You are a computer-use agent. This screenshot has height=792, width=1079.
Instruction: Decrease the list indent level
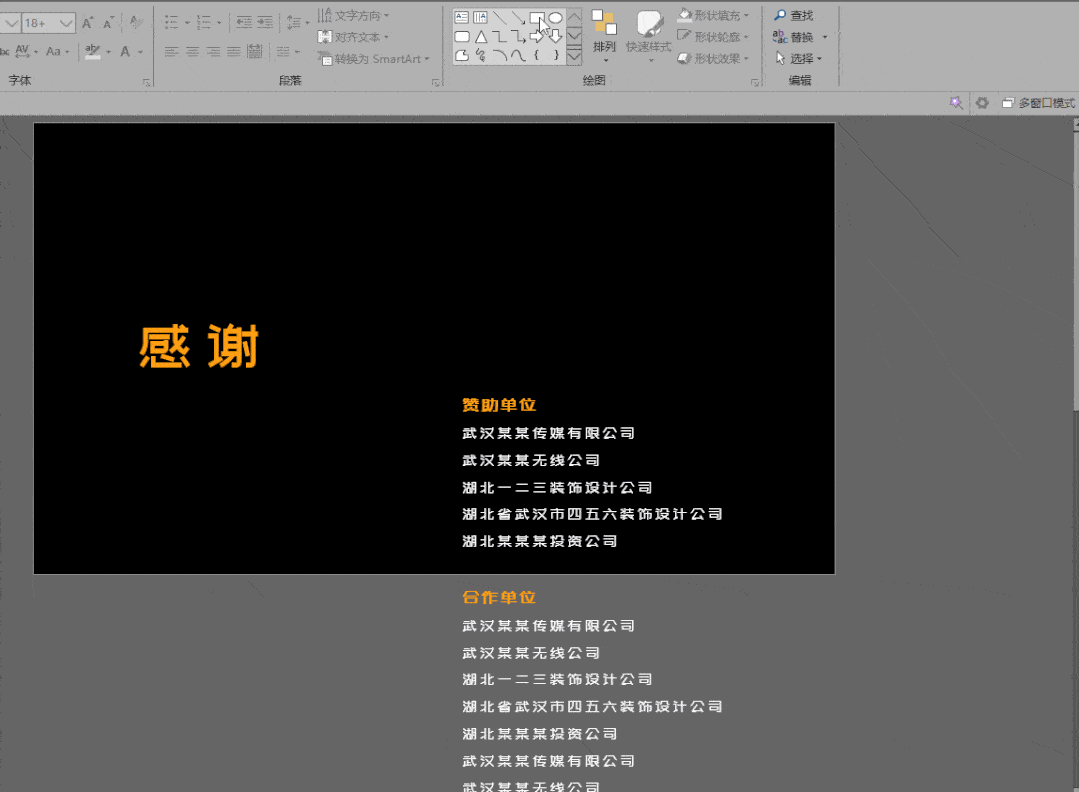pos(244,23)
